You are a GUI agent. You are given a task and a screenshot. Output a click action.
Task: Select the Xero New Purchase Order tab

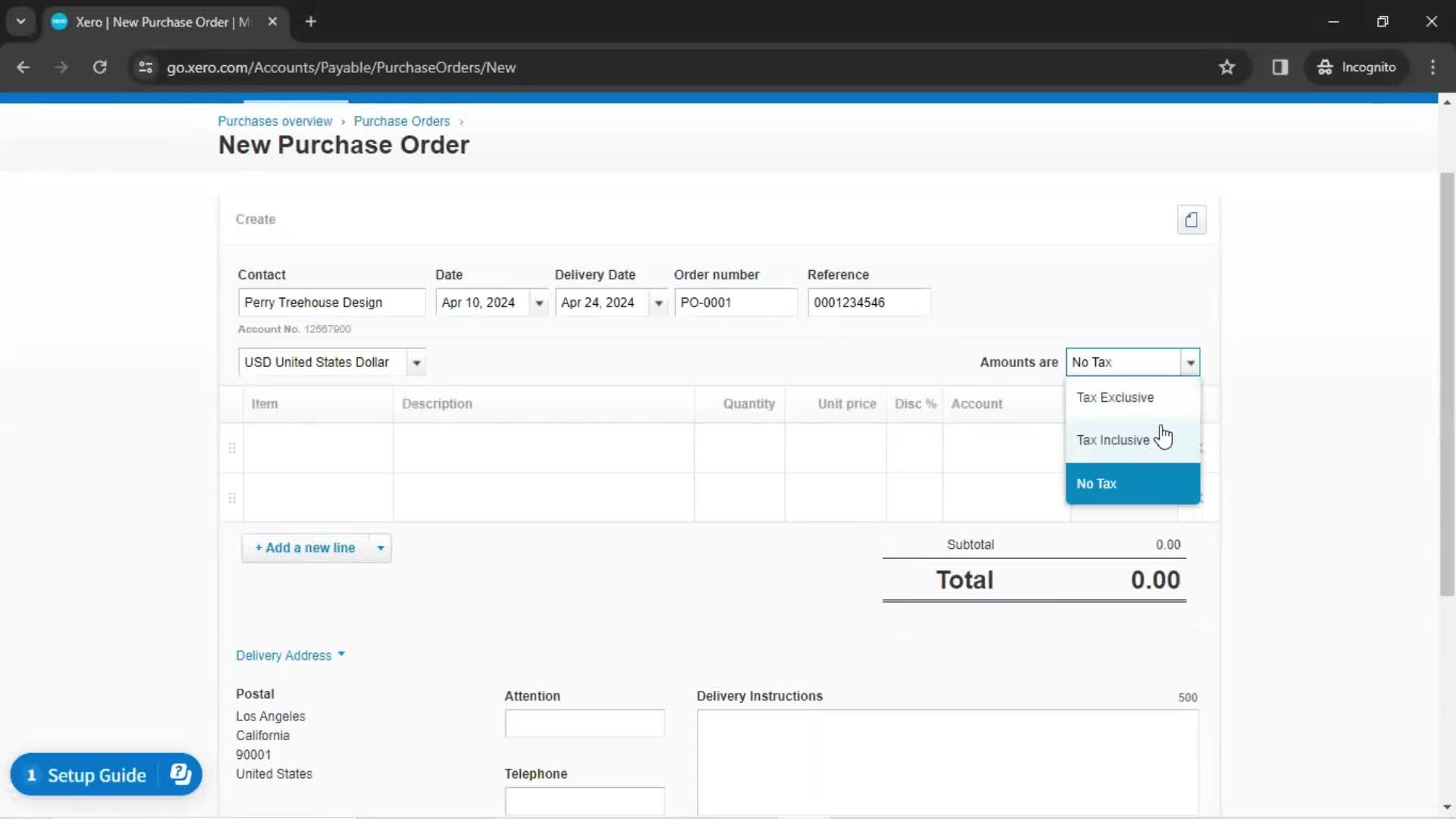click(165, 22)
